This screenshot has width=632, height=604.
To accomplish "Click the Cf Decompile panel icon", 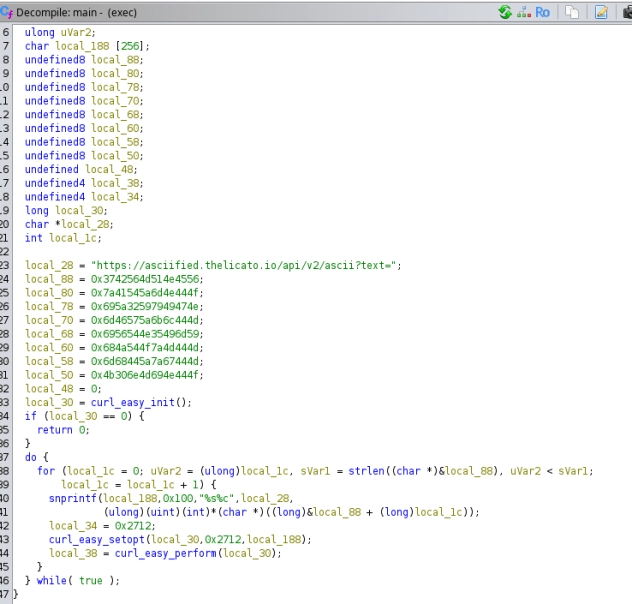I will click(x=7, y=12).
